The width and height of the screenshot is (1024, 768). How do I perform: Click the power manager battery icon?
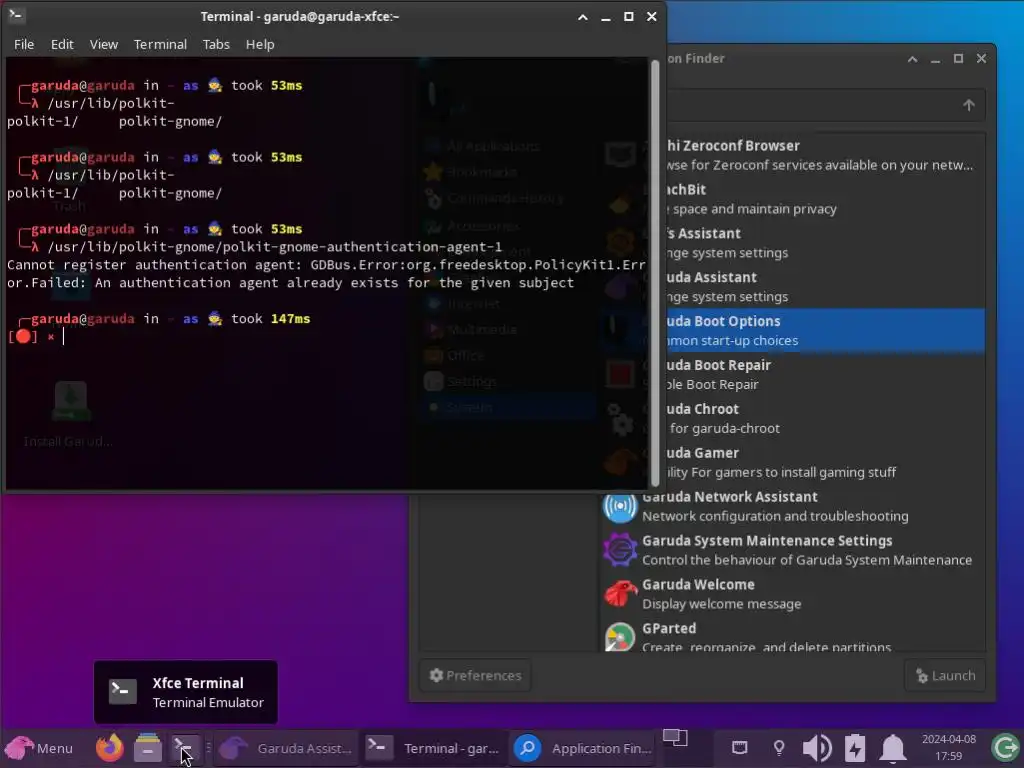tap(855, 748)
